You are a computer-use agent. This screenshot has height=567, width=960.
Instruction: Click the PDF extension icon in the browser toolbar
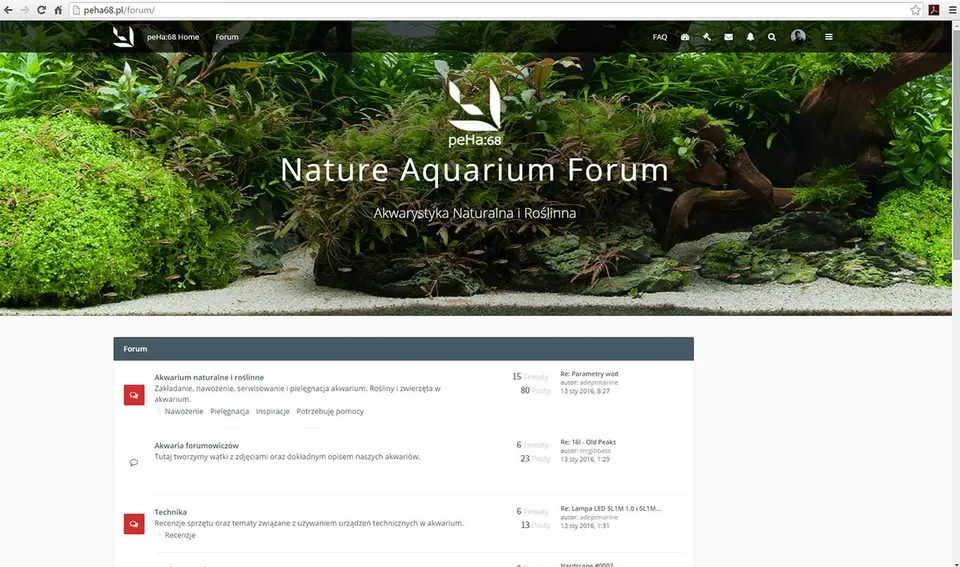tap(934, 10)
